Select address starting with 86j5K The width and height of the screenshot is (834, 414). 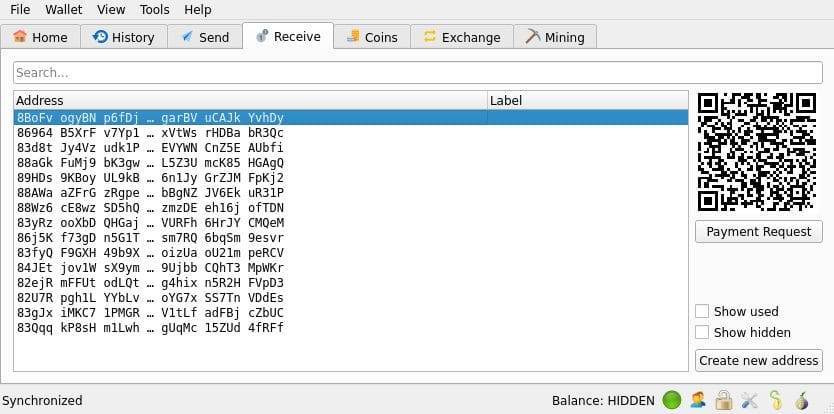click(x=351, y=237)
